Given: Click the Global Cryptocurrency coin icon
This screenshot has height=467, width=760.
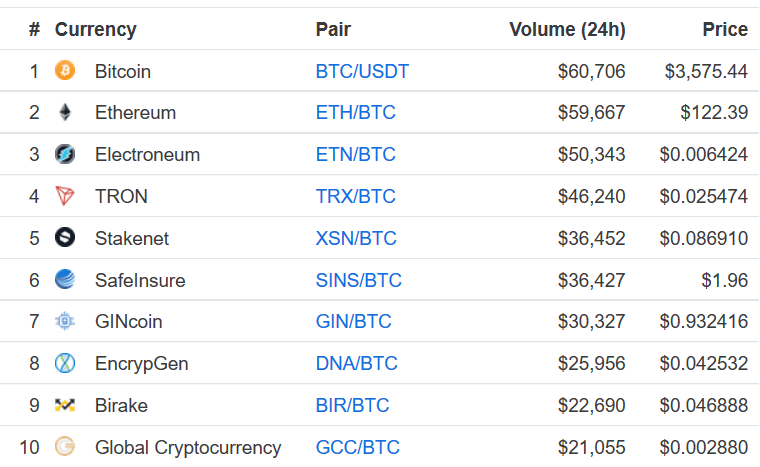Looking at the screenshot, I should (x=65, y=447).
